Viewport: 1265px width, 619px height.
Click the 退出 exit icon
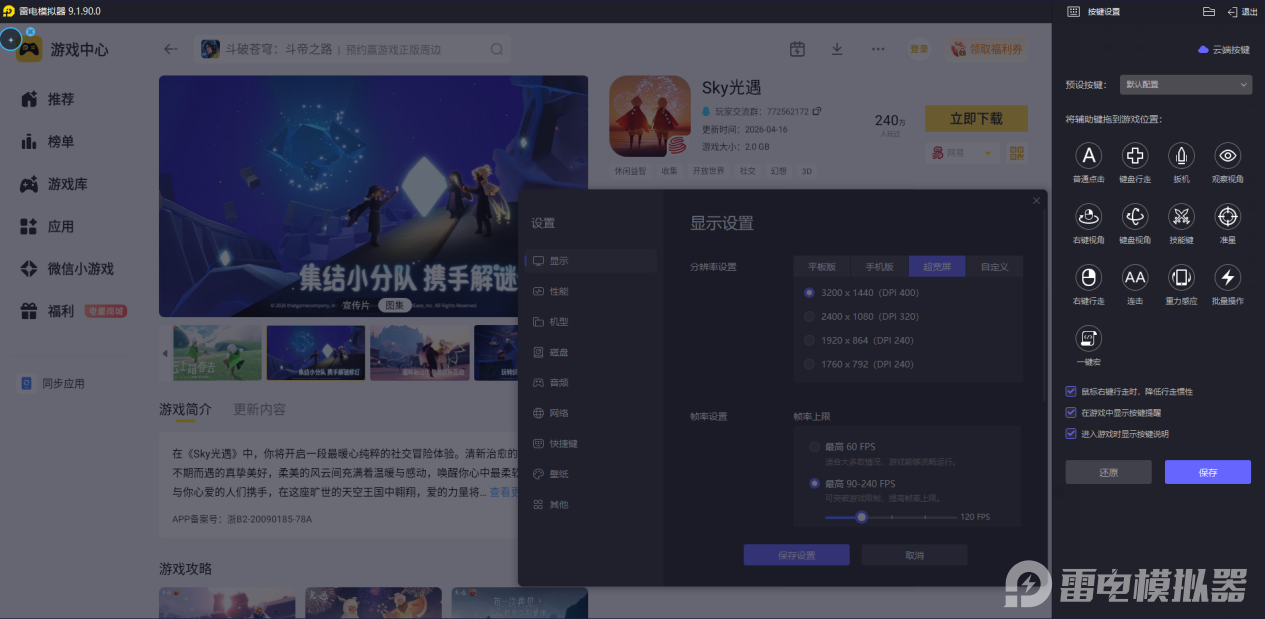(x=1242, y=11)
